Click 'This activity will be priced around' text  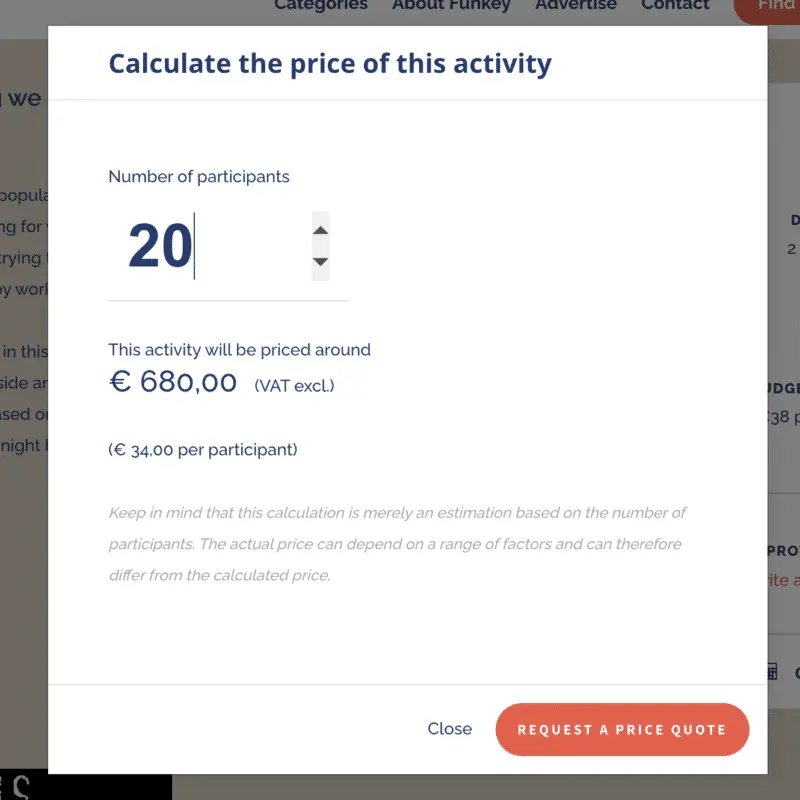click(239, 350)
